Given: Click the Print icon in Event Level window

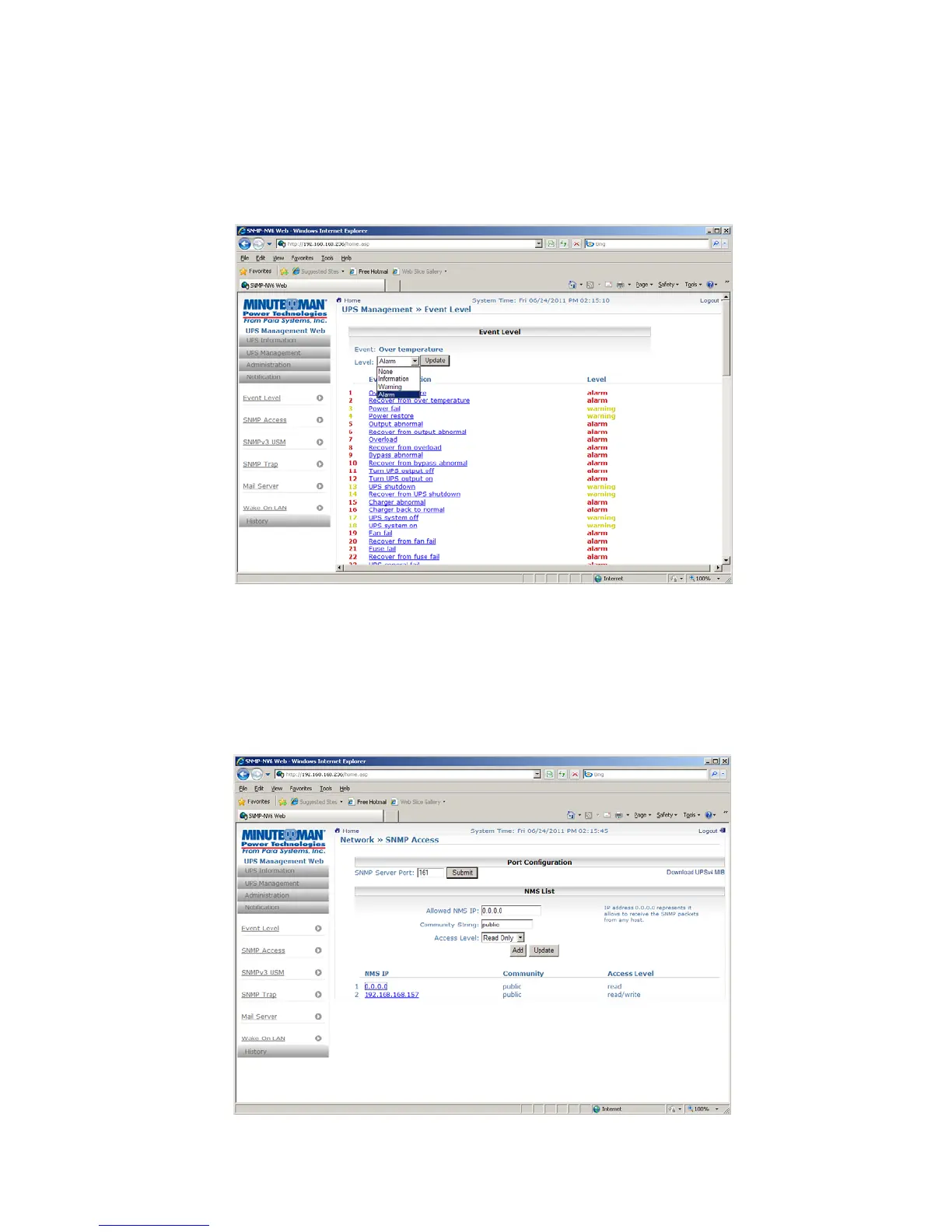Looking at the screenshot, I should pos(620,285).
